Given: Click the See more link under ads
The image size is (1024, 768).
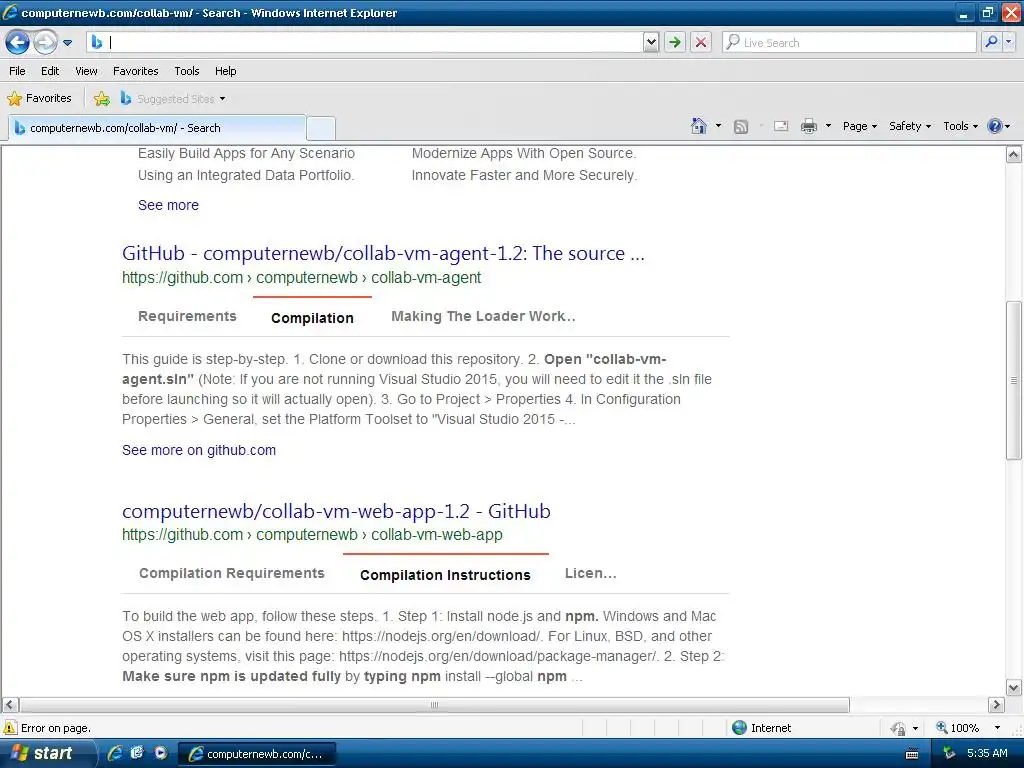Looking at the screenshot, I should click(168, 205).
